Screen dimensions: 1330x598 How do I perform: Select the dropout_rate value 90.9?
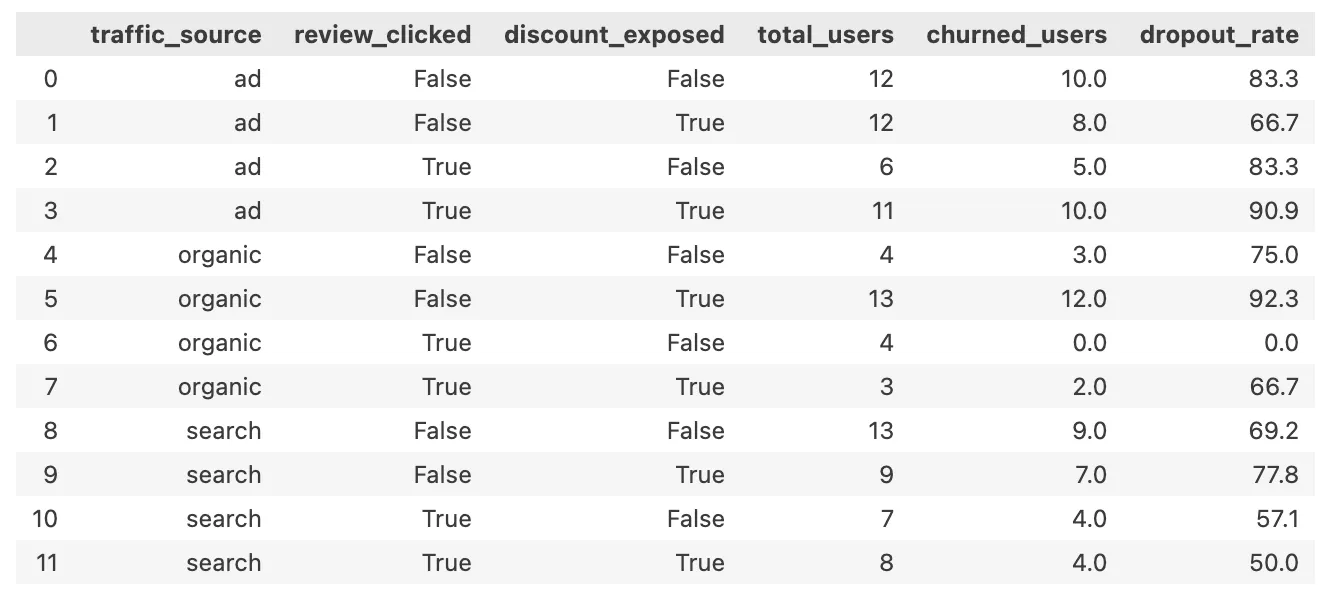(1274, 211)
